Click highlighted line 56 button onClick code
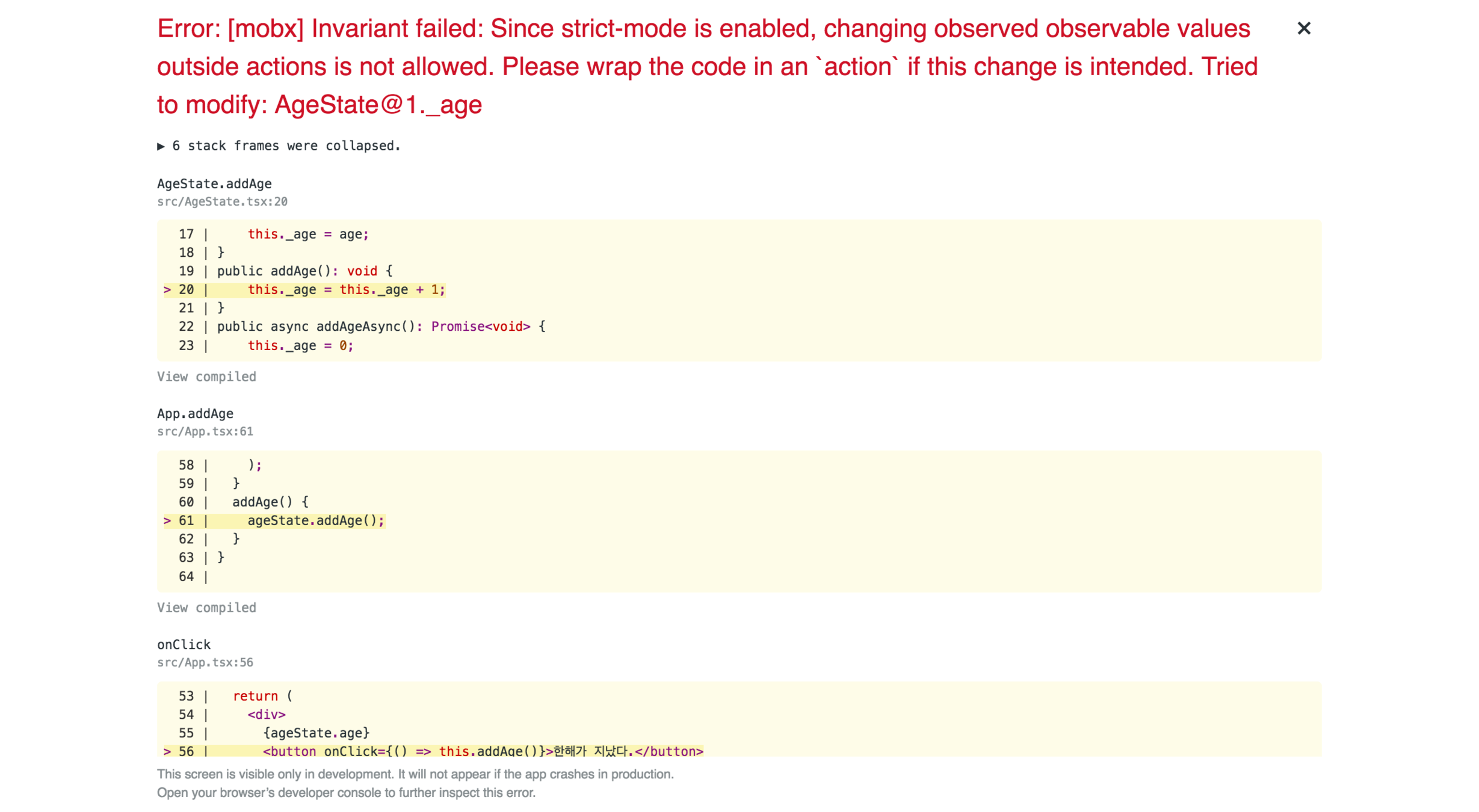The width and height of the screenshot is (1479, 812). pos(482,751)
